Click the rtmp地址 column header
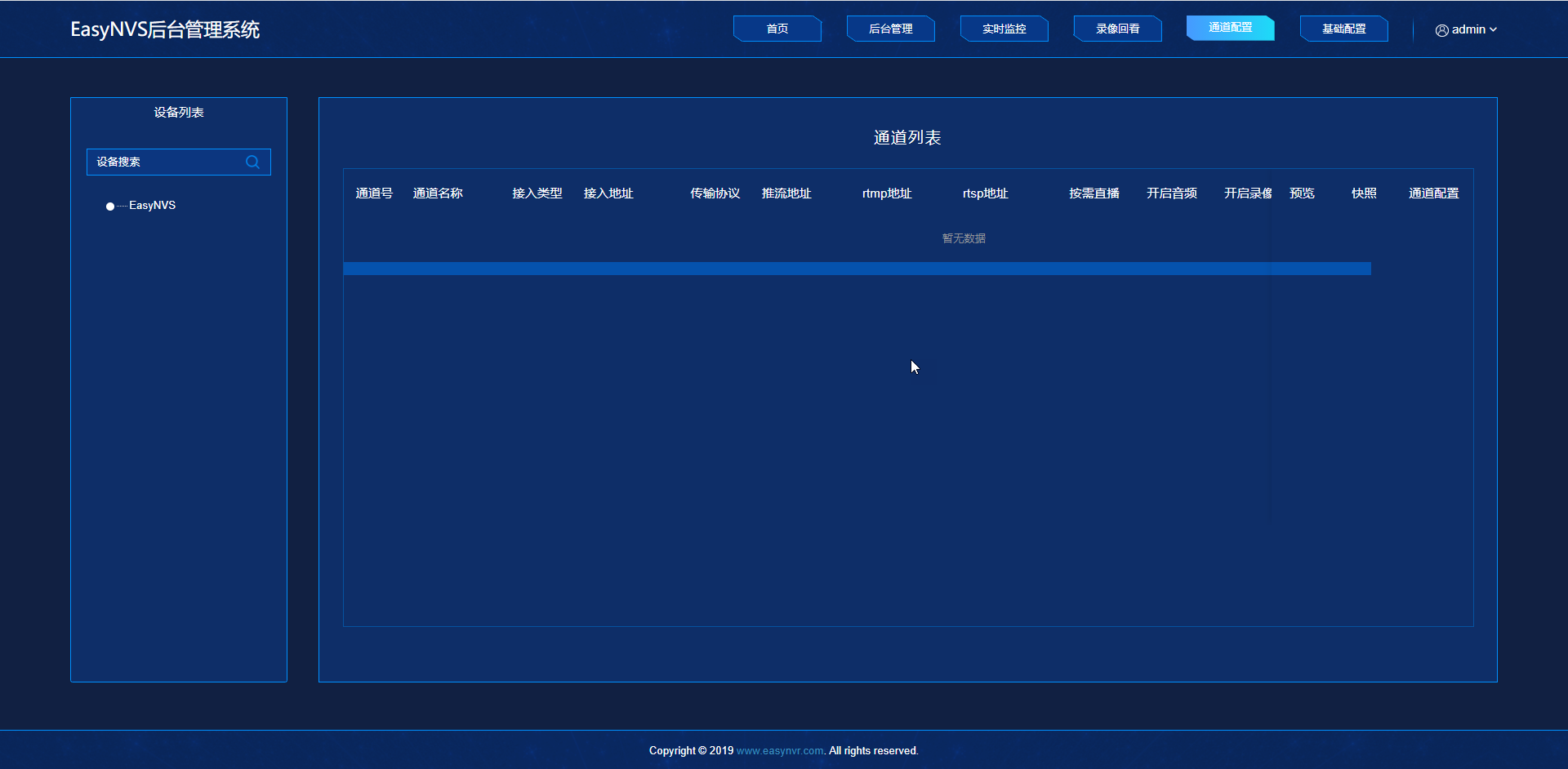The height and width of the screenshot is (769, 1568). click(887, 193)
